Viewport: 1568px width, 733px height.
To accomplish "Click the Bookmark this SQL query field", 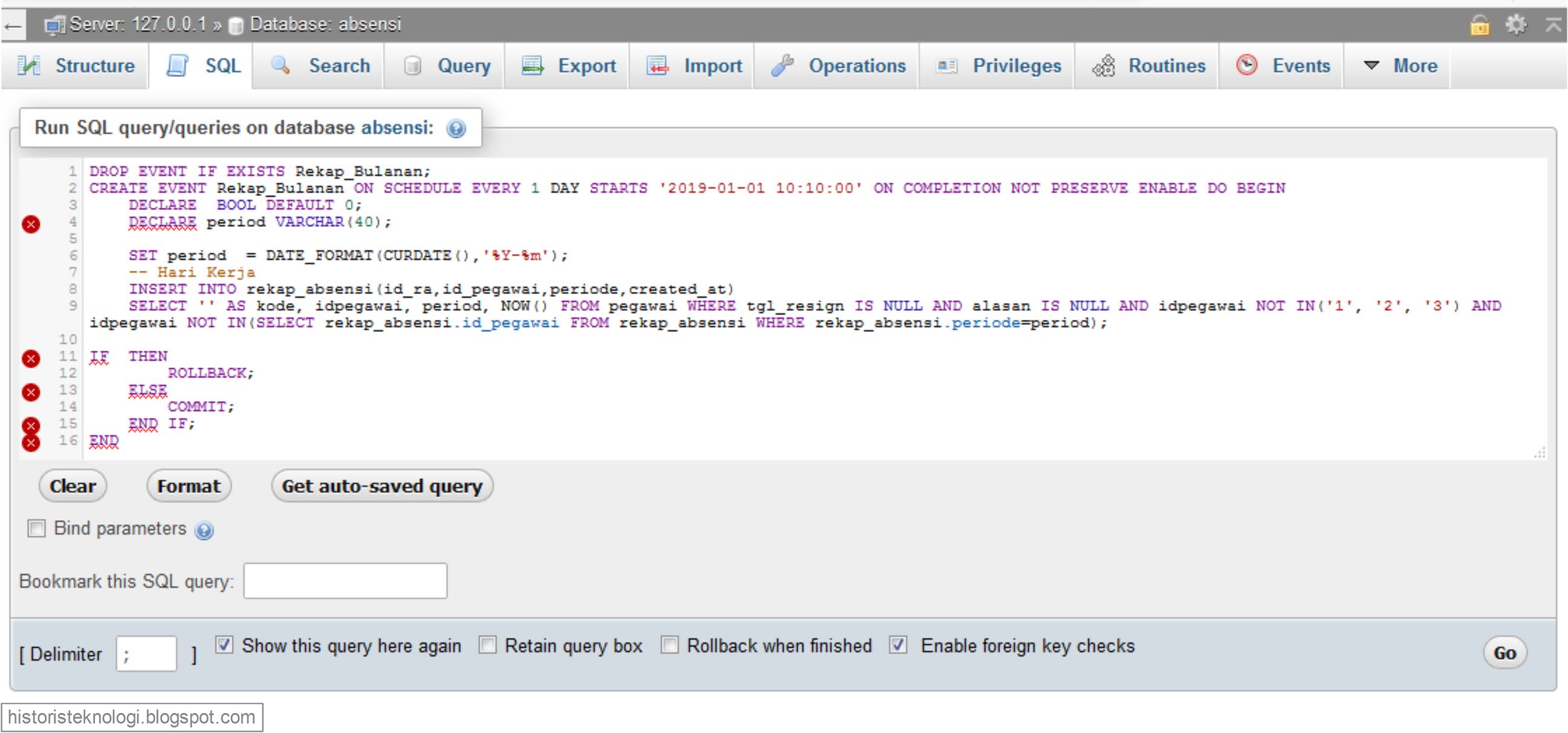I will pyautogui.click(x=345, y=581).
